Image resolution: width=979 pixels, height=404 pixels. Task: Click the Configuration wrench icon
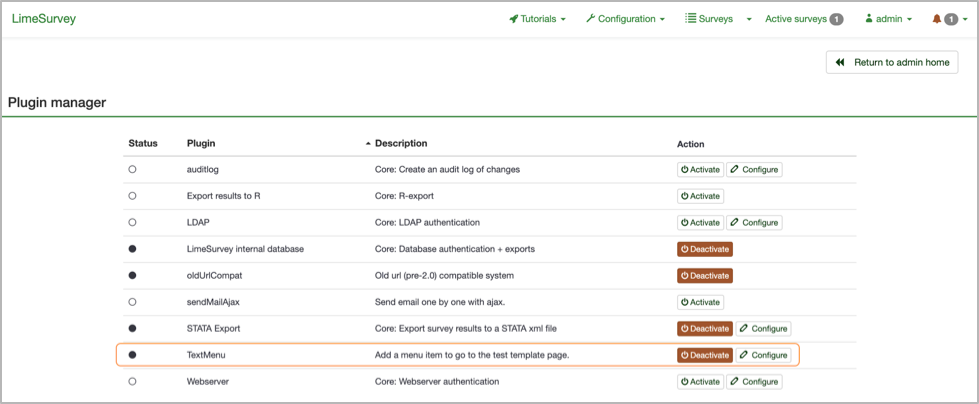[x=590, y=19]
